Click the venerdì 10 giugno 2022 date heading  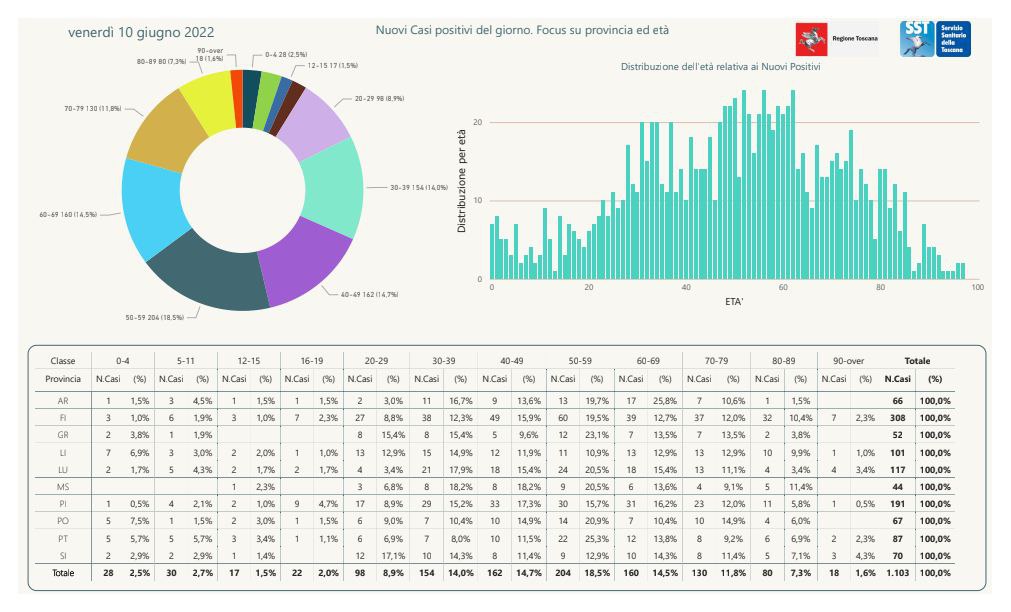141,32
